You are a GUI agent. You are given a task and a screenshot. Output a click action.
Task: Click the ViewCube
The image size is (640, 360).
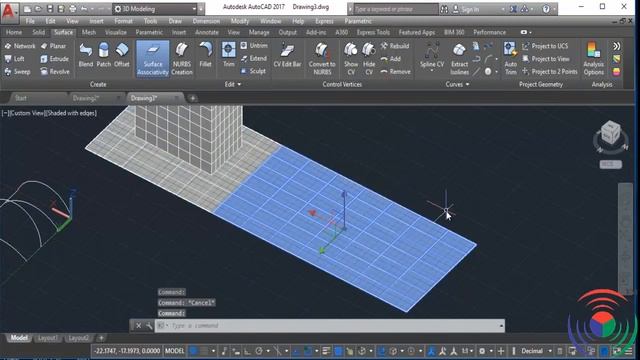pyautogui.click(x=611, y=133)
